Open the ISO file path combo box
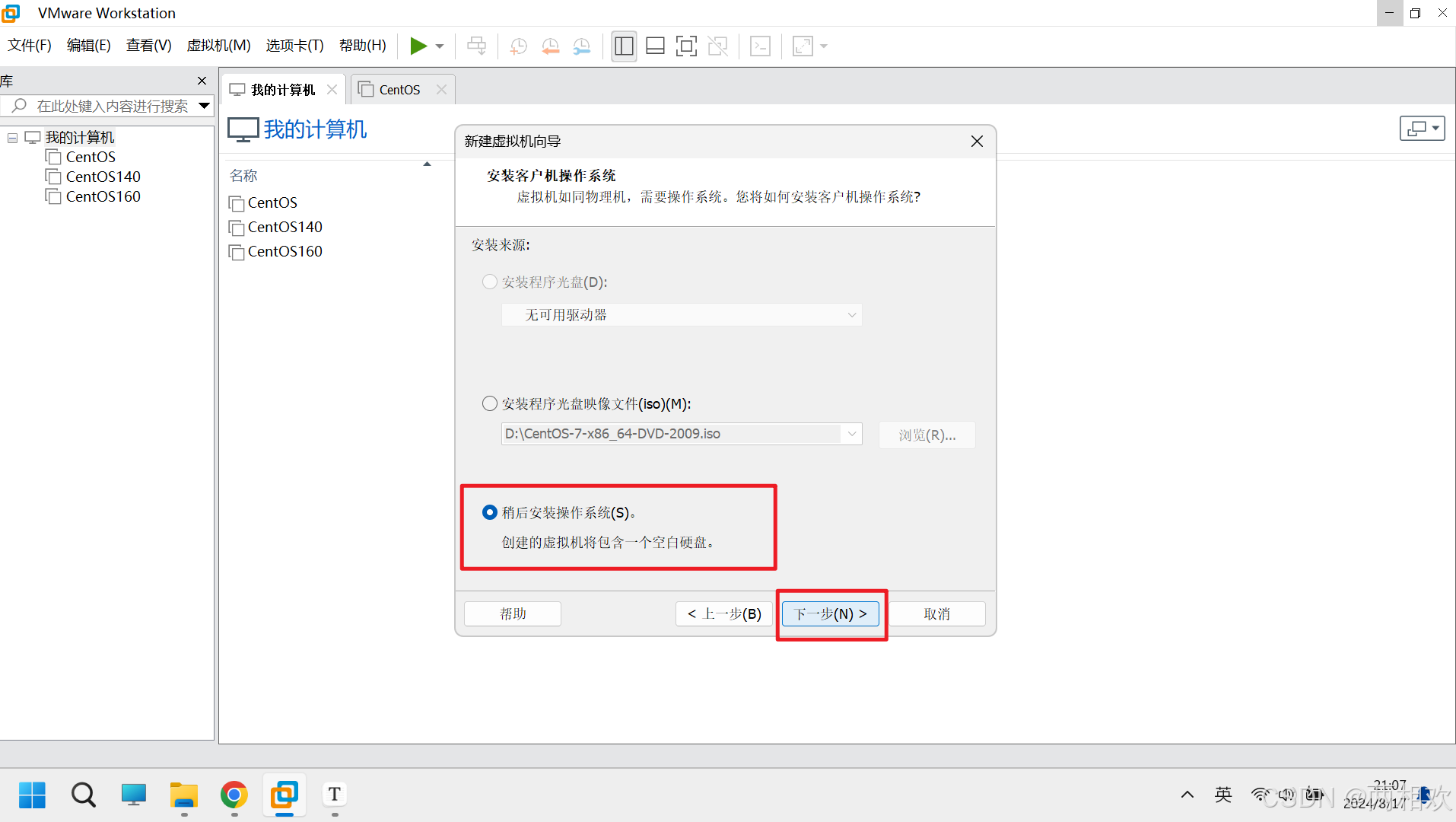 coord(682,434)
